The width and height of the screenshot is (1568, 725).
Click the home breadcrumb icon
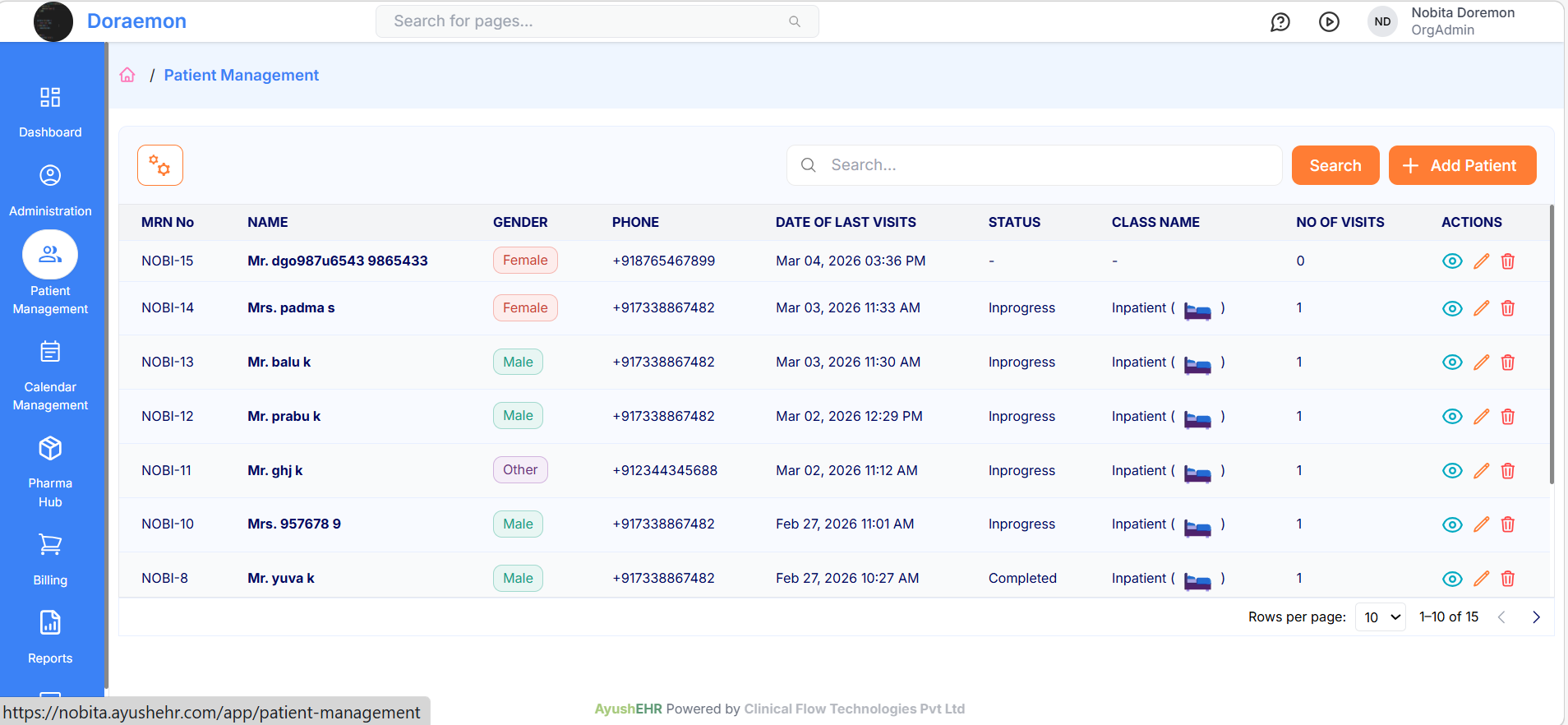(x=127, y=75)
